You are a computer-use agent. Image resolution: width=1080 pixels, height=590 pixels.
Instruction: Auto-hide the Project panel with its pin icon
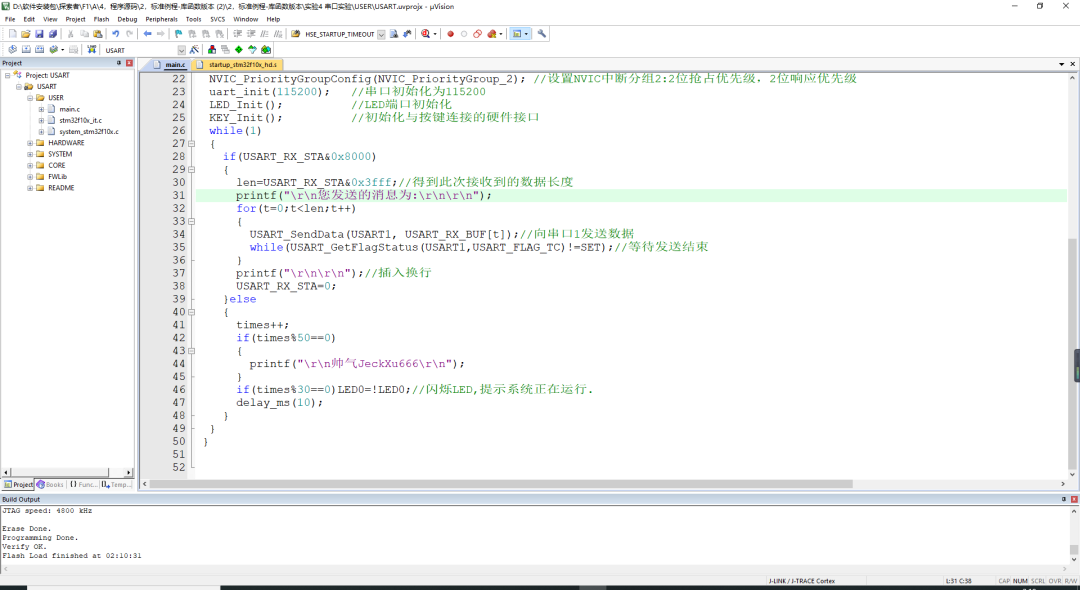point(119,62)
